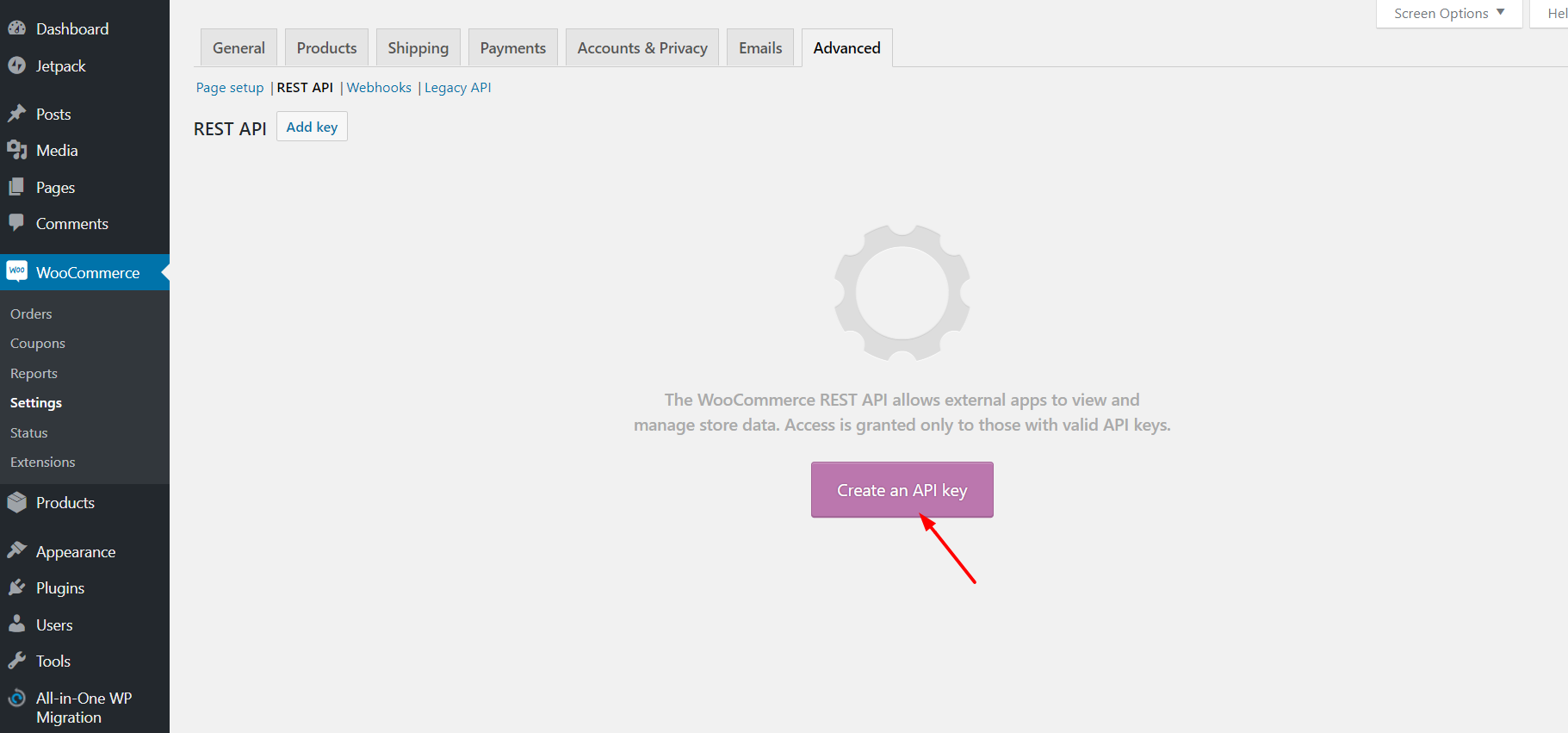The image size is (1568, 733).
Task: Open WooCommerce Orders submenu
Action: 31,314
